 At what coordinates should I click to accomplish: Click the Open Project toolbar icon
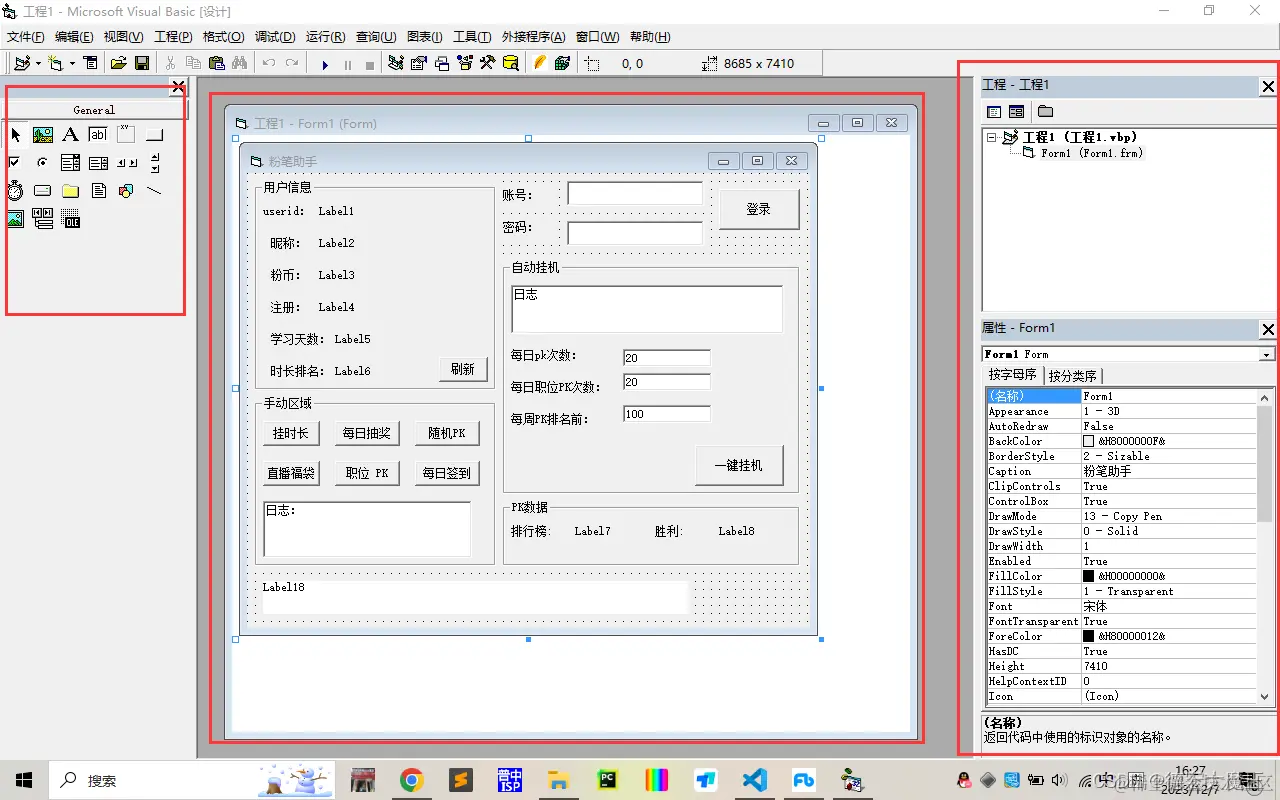point(118,63)
